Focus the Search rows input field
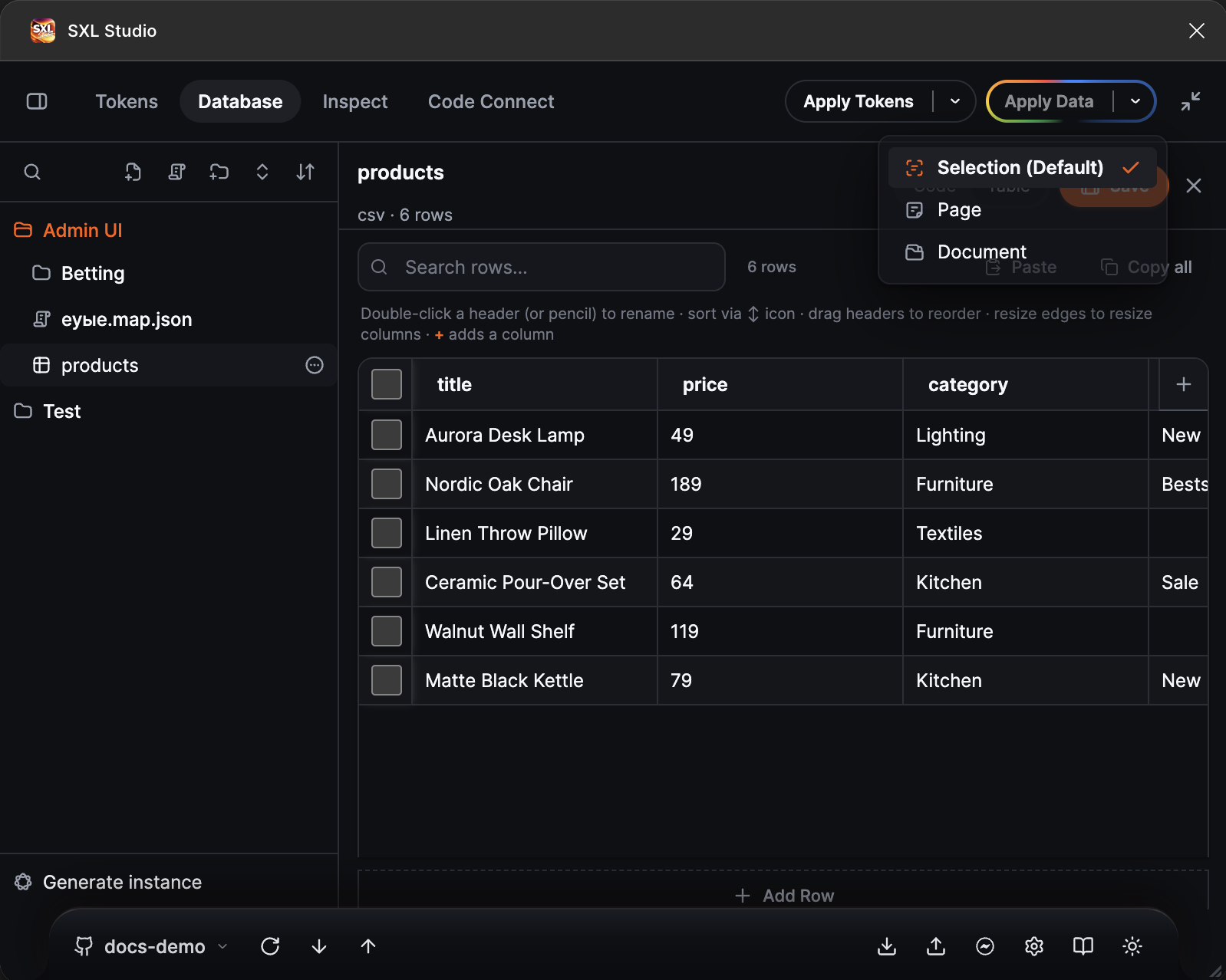This screenshot has width=1226, height=980. click(x=542, y=267)
